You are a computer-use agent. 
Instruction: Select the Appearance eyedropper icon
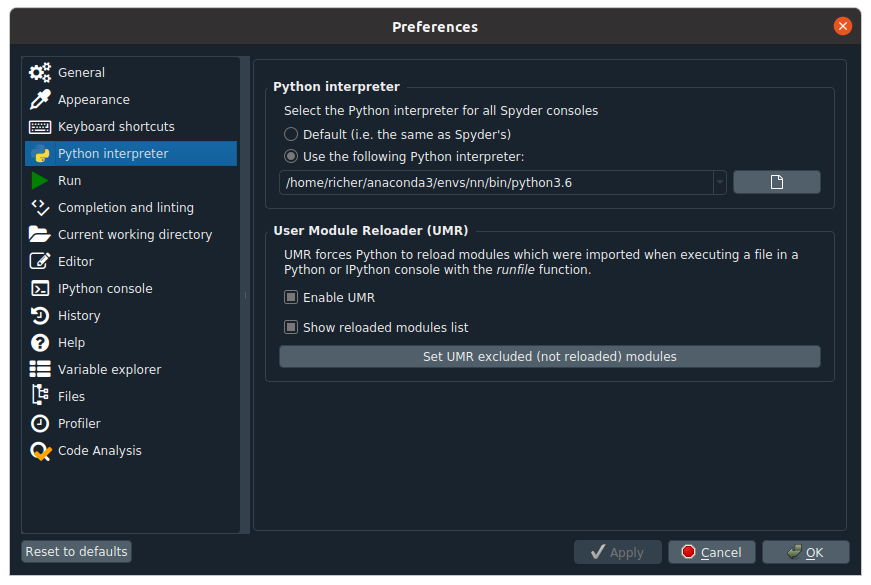pos(40,100)
